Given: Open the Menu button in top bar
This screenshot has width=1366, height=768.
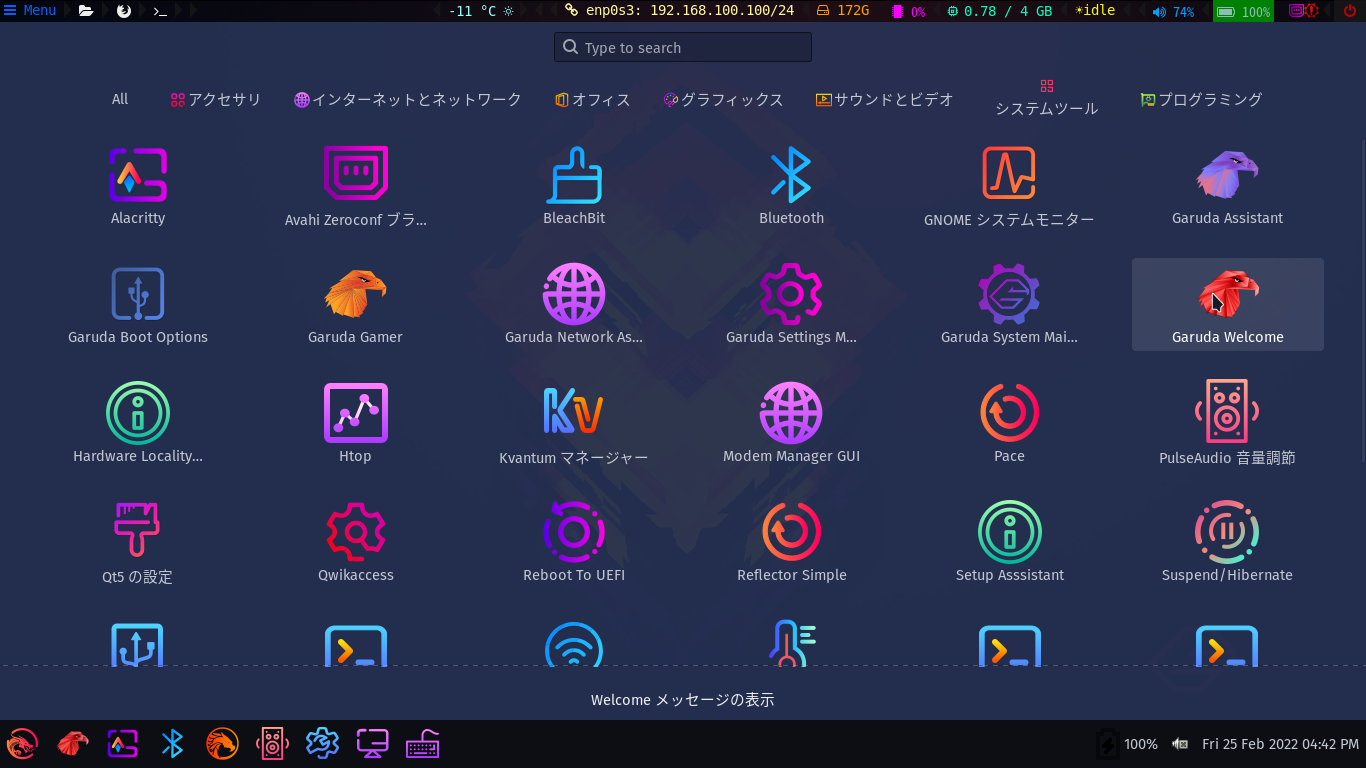Looking at the screenshot, I should [30, 11].
